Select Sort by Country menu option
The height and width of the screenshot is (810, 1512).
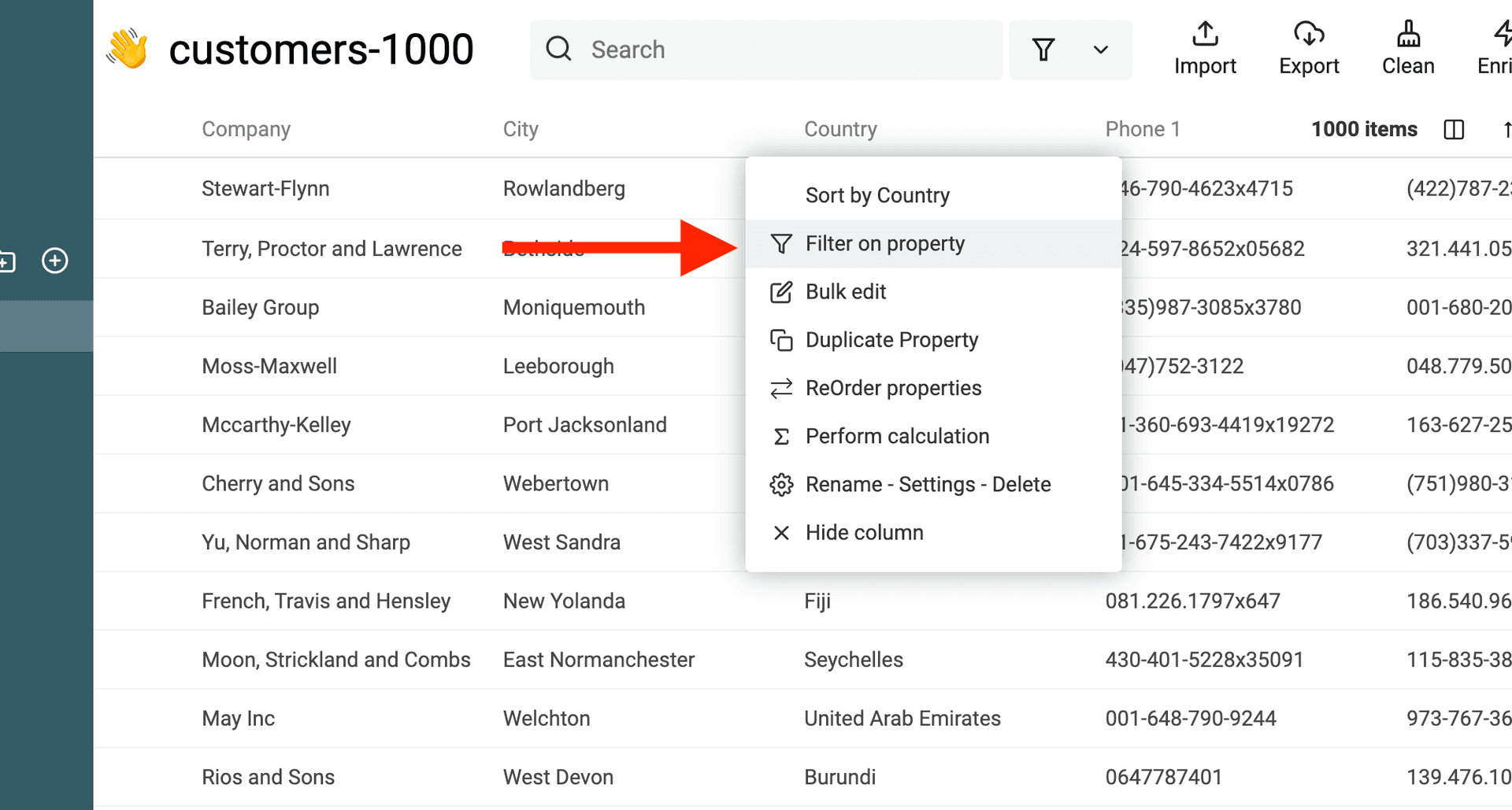tap(876, 195)
